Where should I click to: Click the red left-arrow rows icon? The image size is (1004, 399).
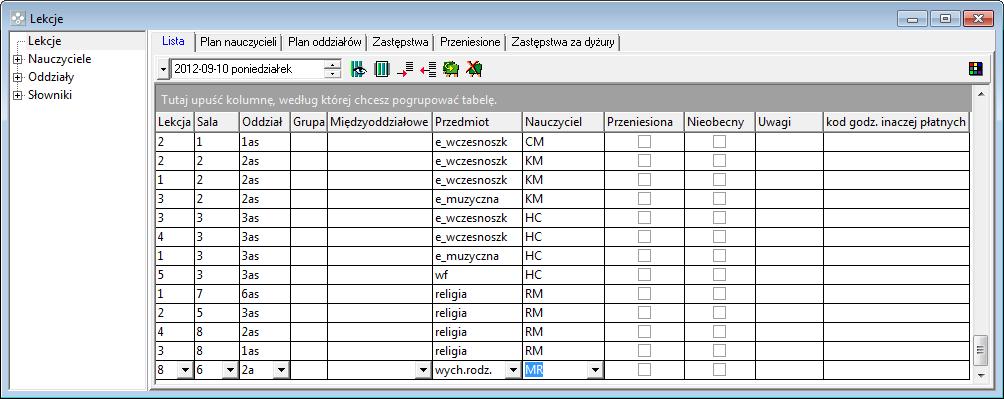coord(428,69)
